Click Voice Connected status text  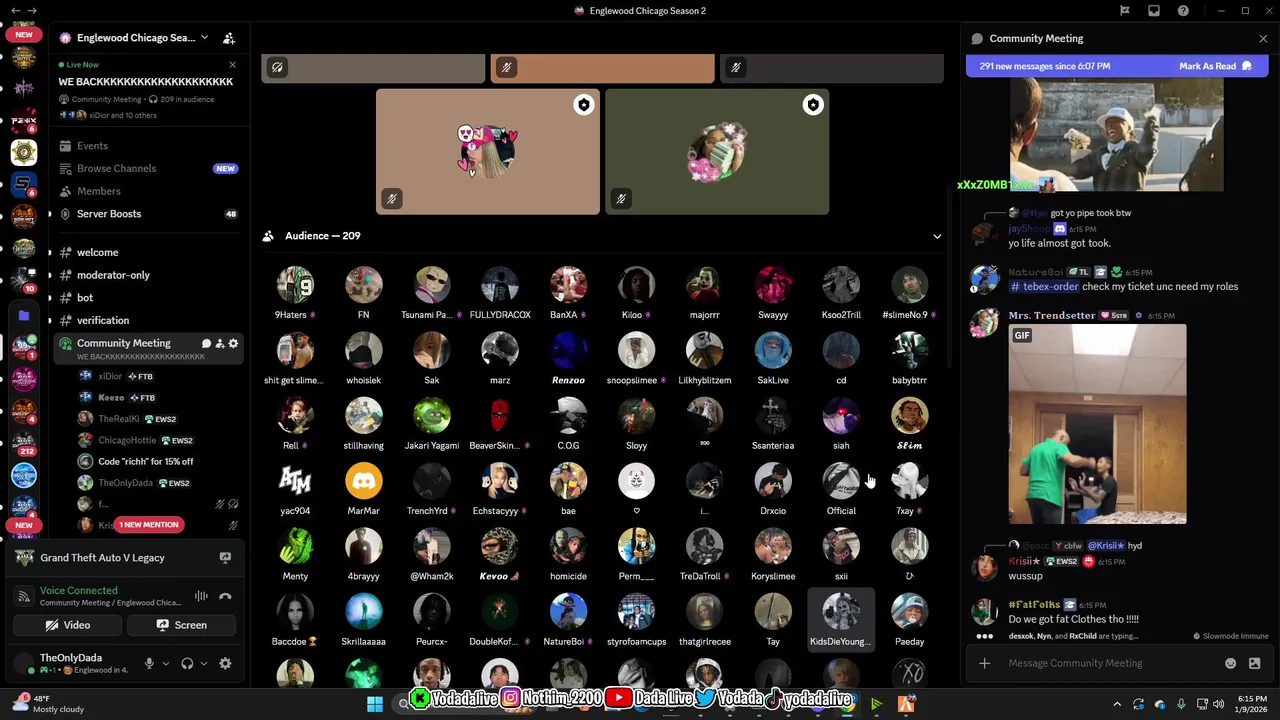(x=78, y=590)
